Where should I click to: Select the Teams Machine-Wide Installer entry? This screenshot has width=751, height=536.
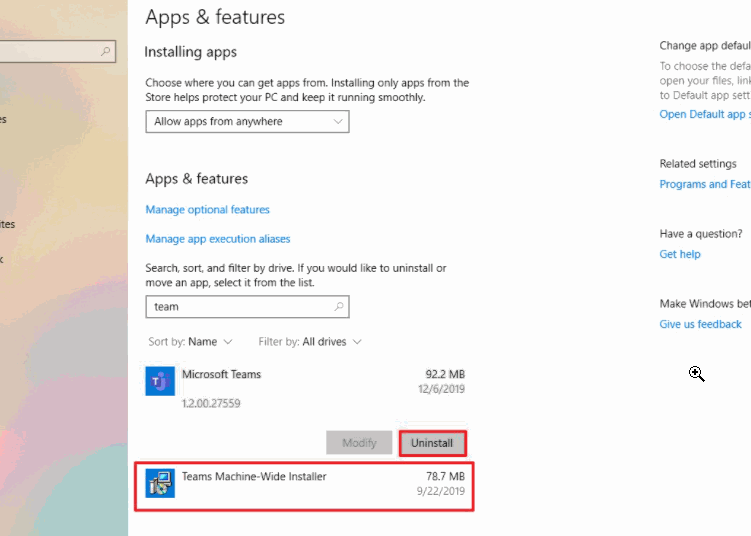305,486
